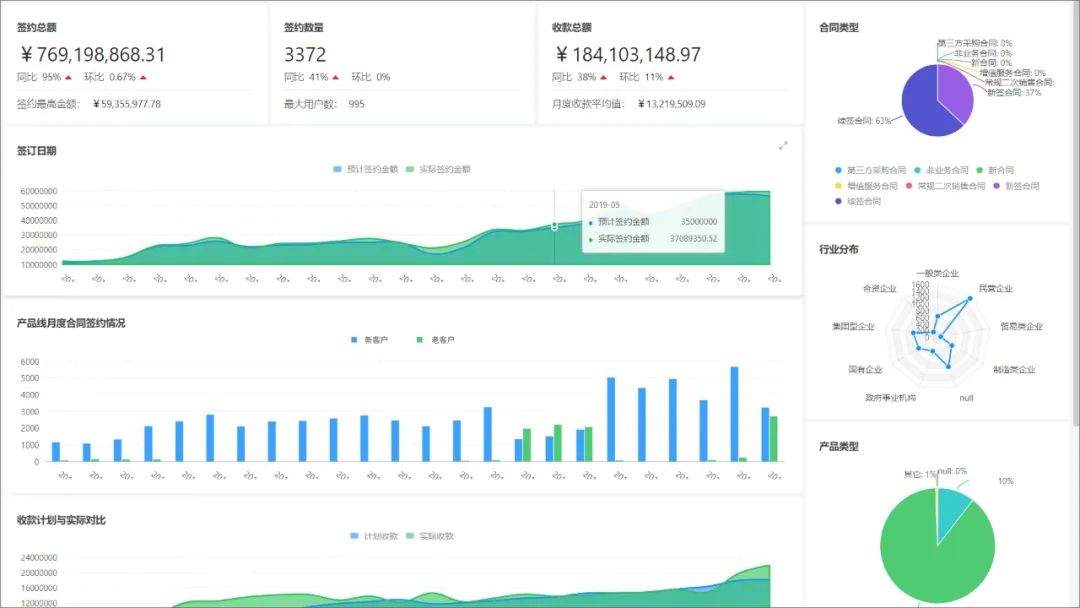Click the 产品线月度合同签约情况 chart title
The height and width of the screenshot is (608, 1080).
(71, 323)
